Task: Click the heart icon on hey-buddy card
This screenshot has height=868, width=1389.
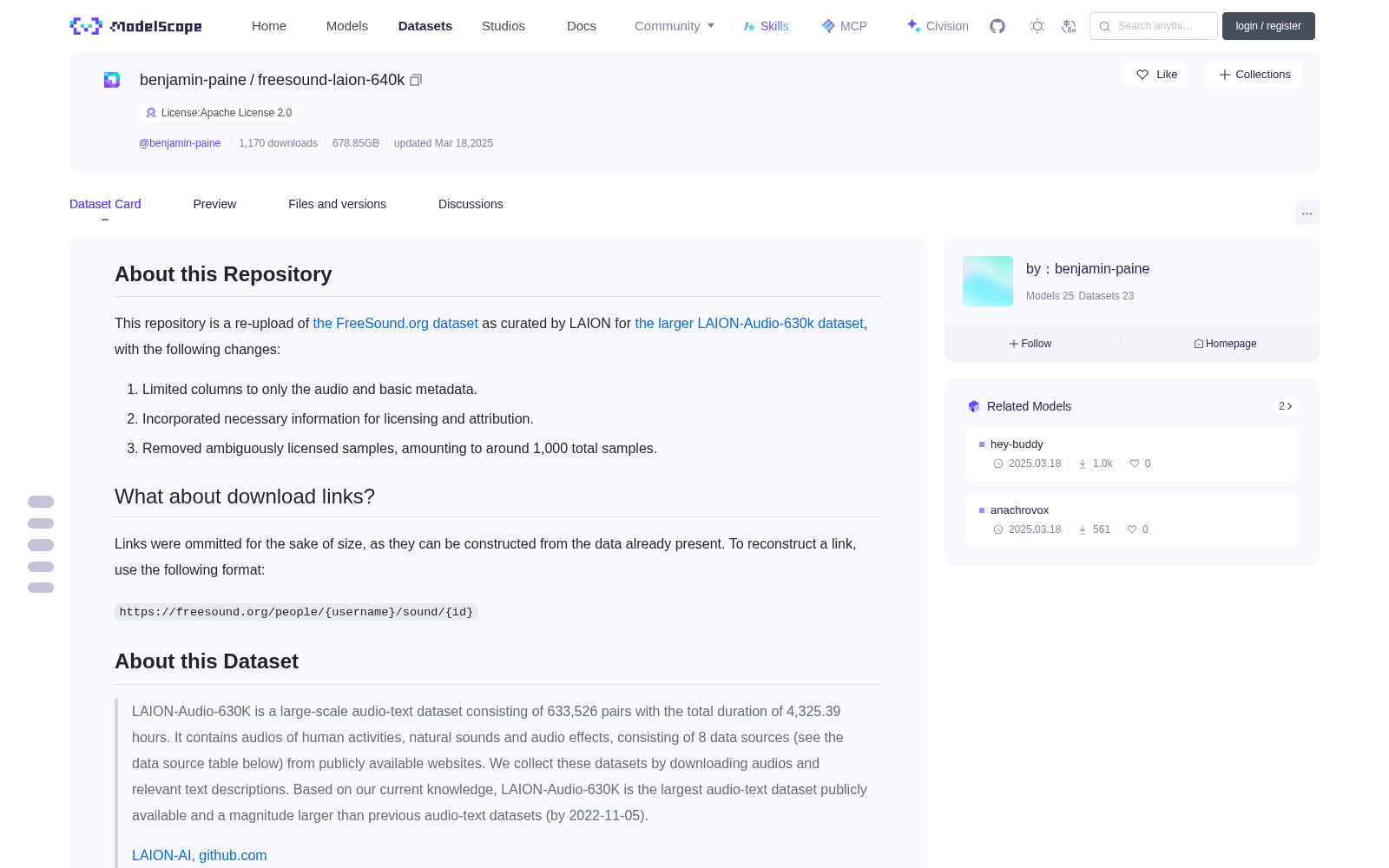Action: pos(1134,464)
